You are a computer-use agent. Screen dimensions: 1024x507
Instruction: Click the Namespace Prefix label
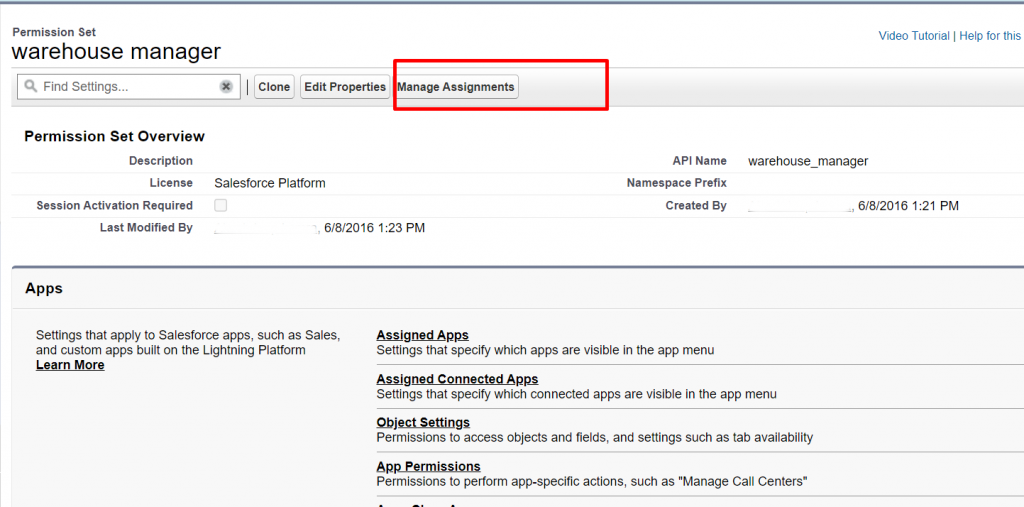tap(677, 184)
